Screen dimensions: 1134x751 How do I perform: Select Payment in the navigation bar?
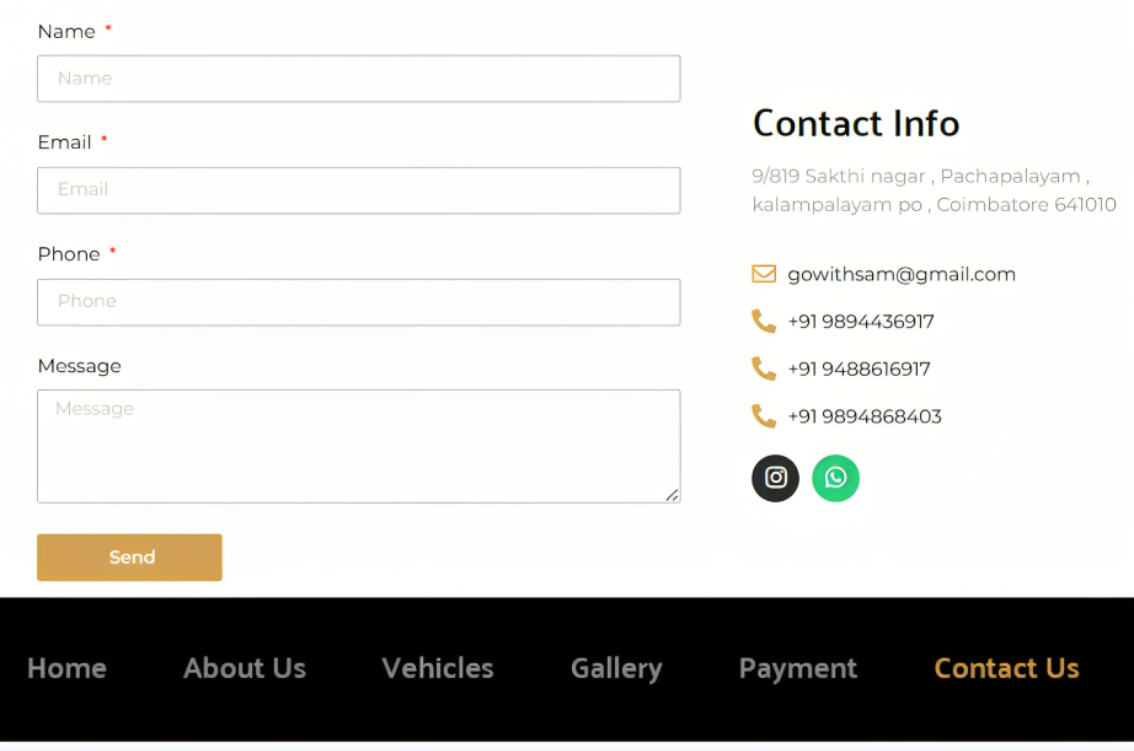[x=798, y=668]
